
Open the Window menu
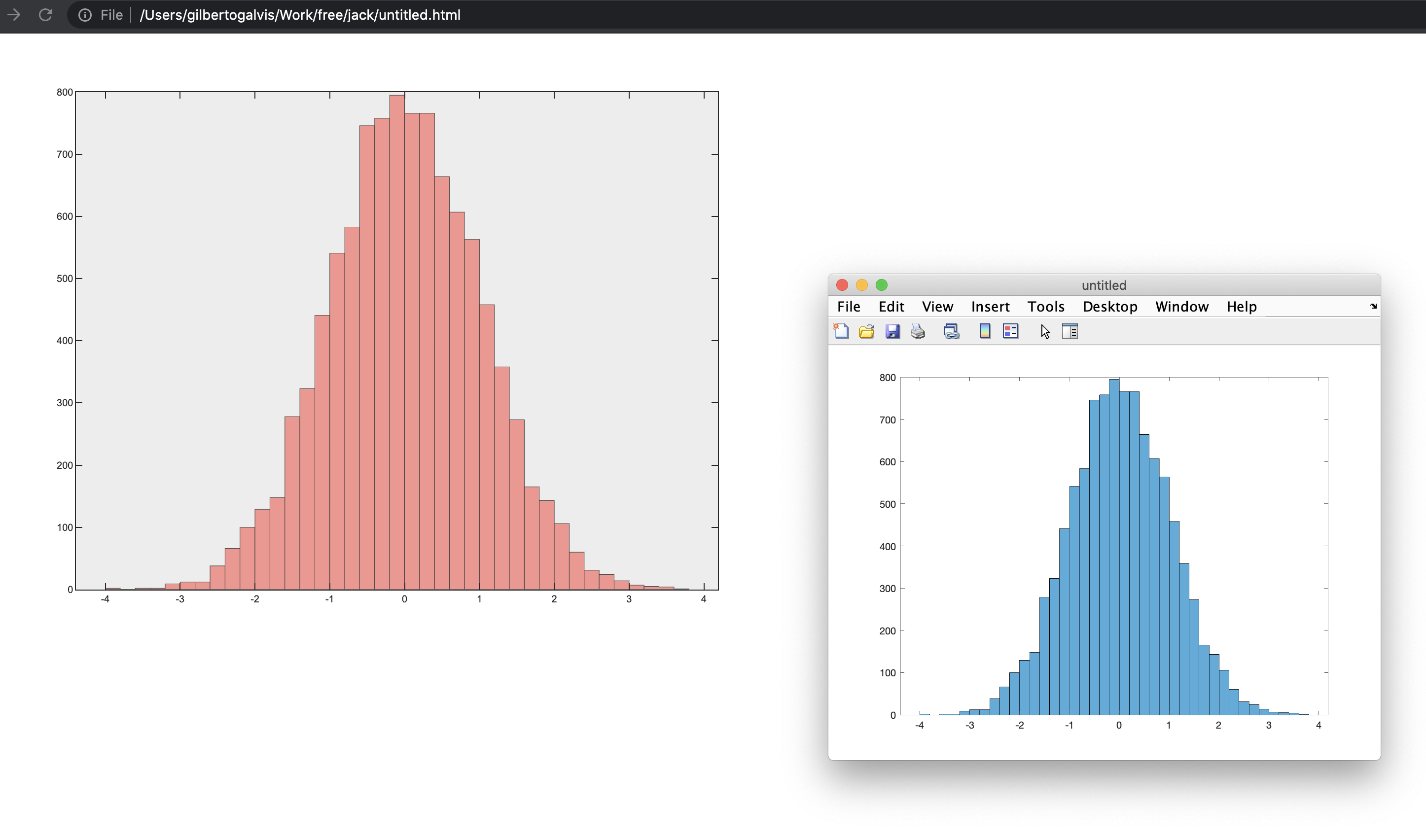[x=1181, y=306]
